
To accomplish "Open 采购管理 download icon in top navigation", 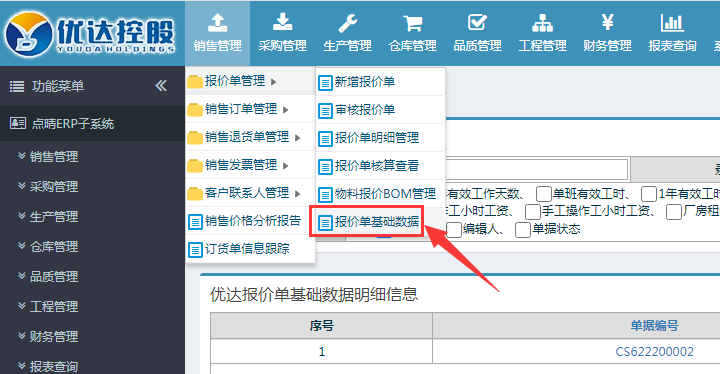I will pos(282,22).
